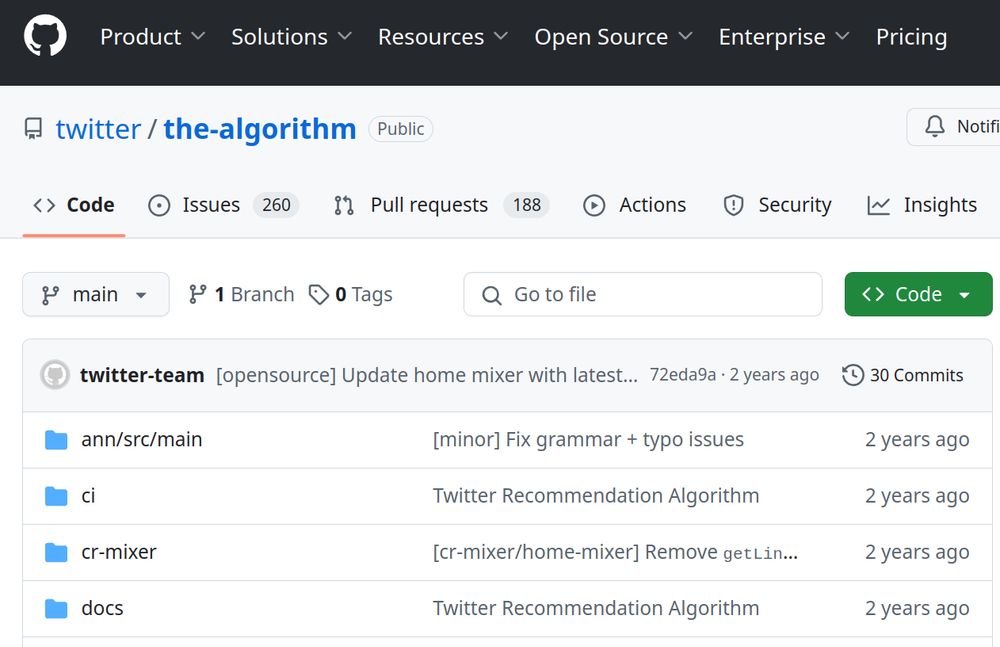Open the main branch selector dropdown

click(x=96, y=294)
